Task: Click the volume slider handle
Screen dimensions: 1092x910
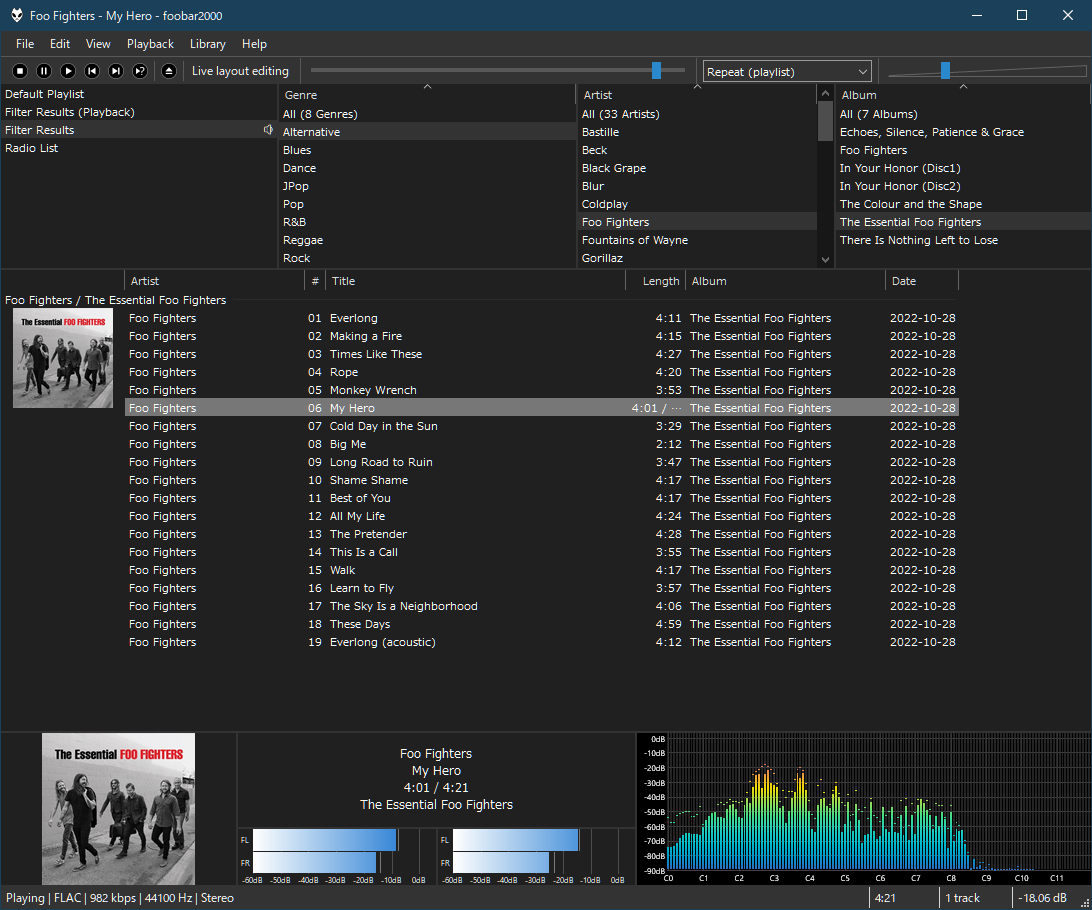Action: [945, 70]
